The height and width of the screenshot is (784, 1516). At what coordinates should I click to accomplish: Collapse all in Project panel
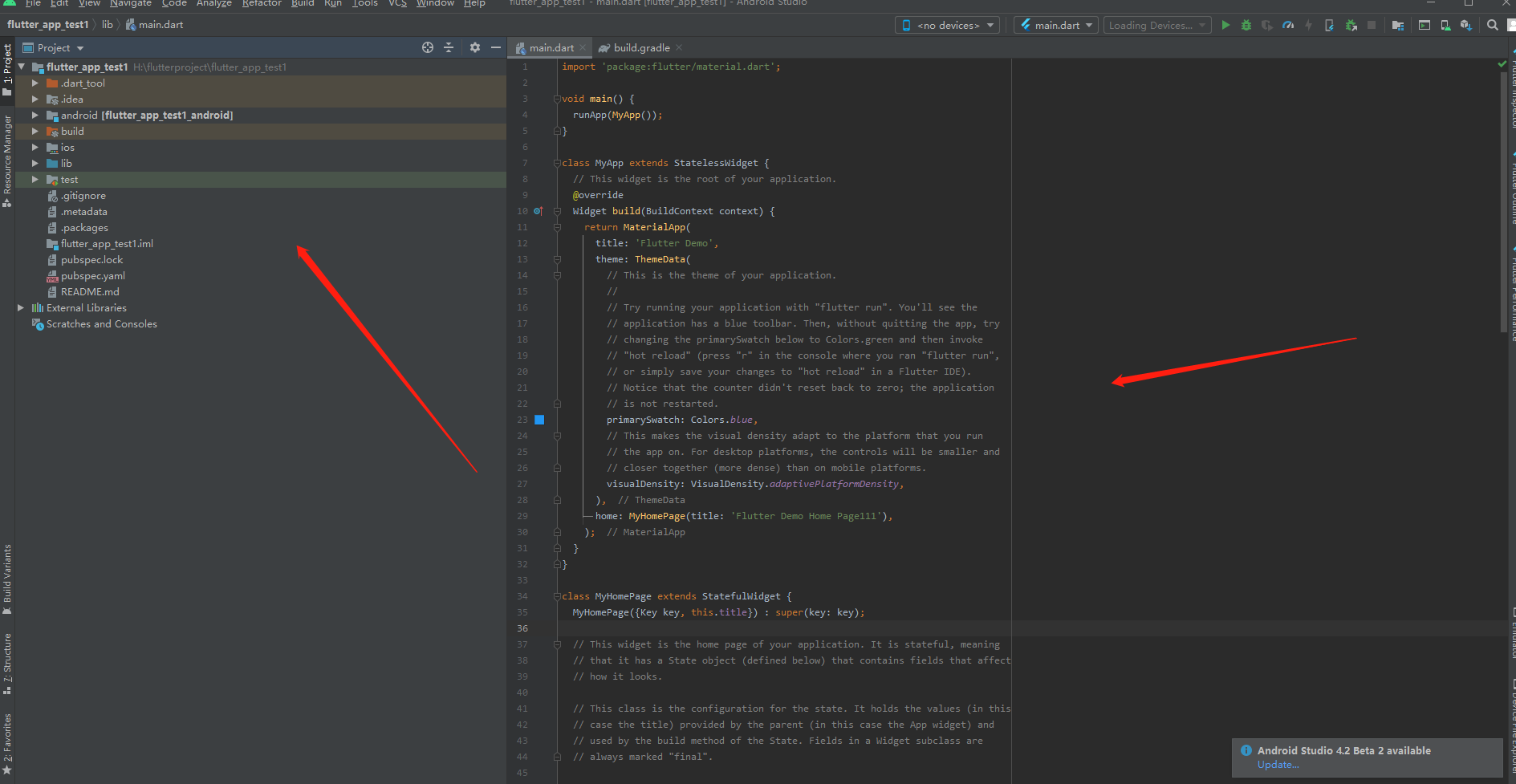coord(449,47)
